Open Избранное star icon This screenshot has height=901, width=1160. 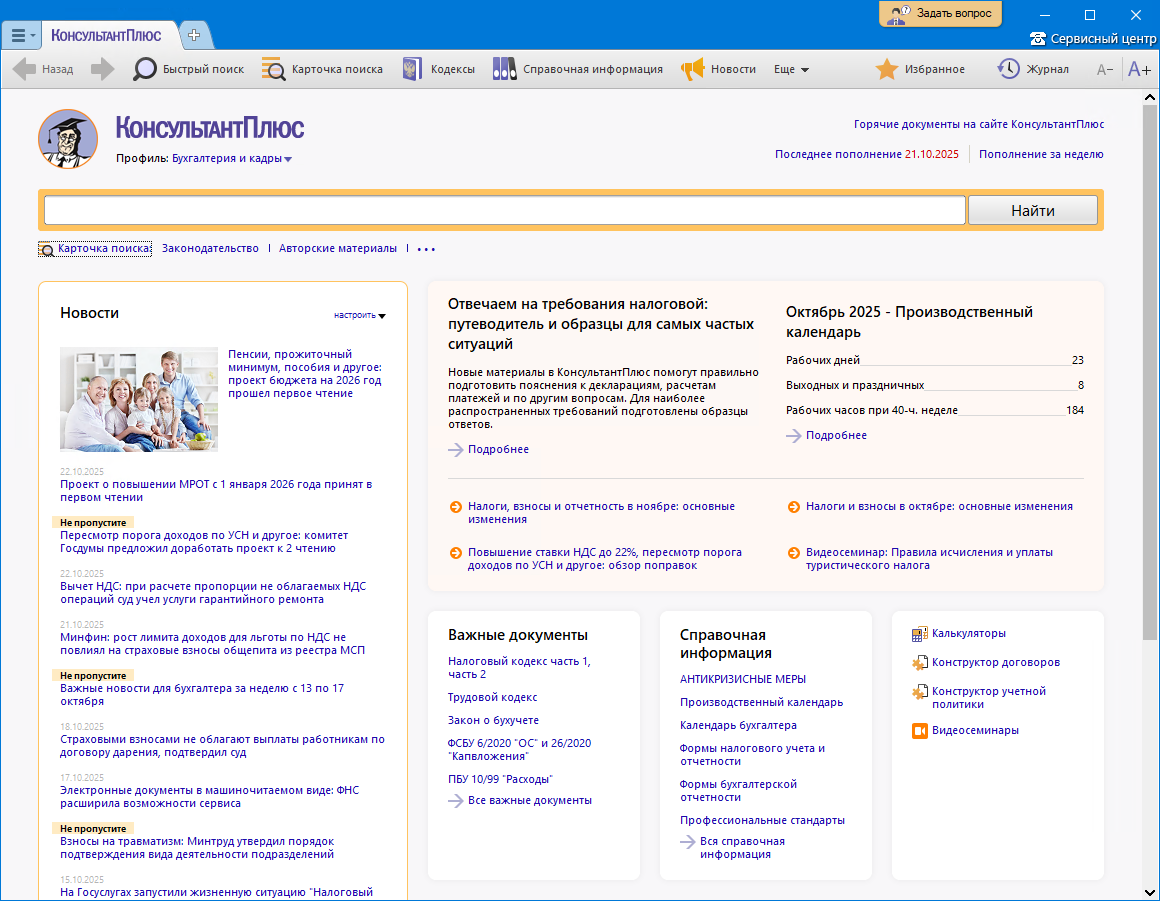(x=886, y=69)
